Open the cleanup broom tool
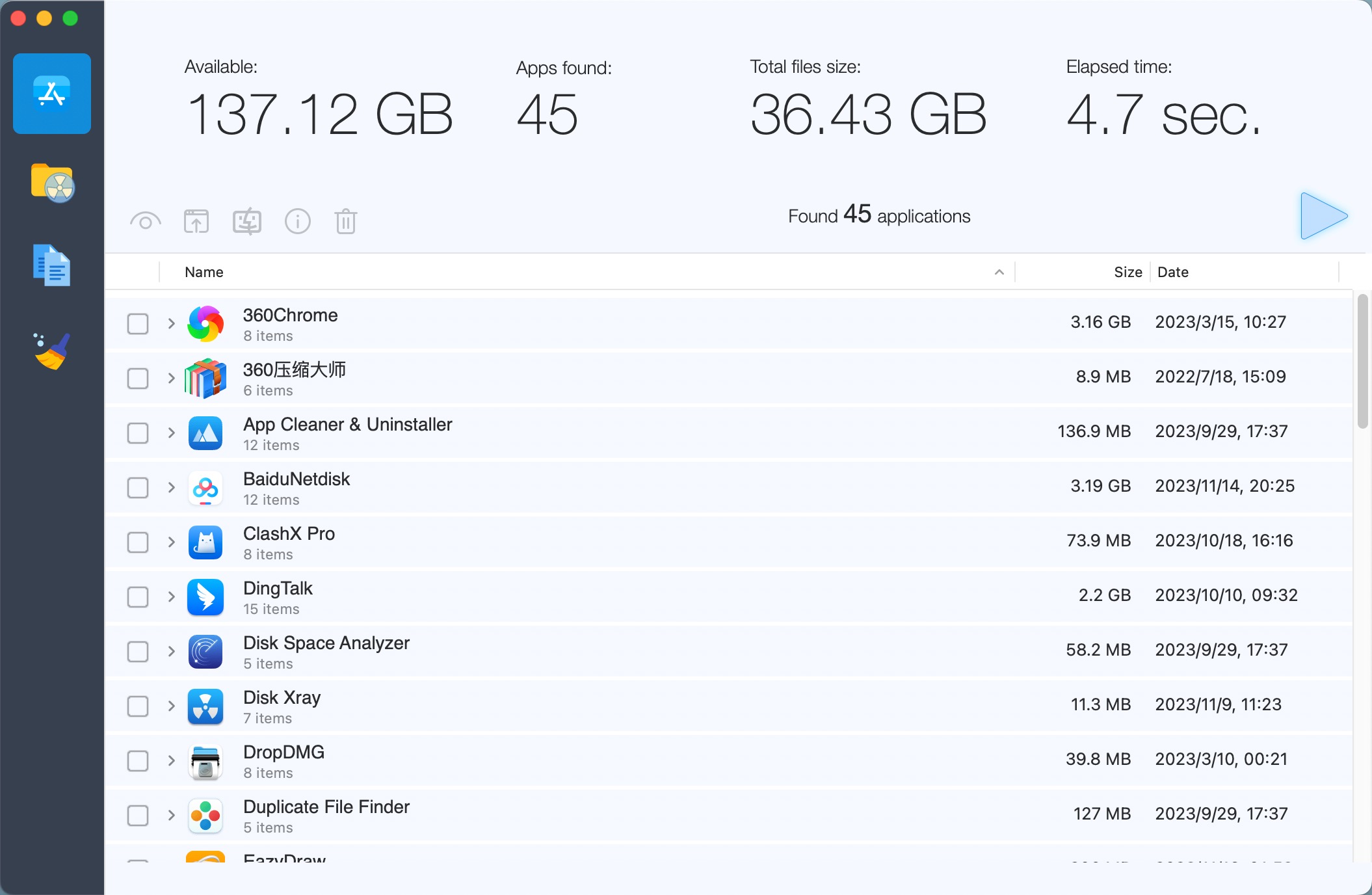 [x=52, y=351]
